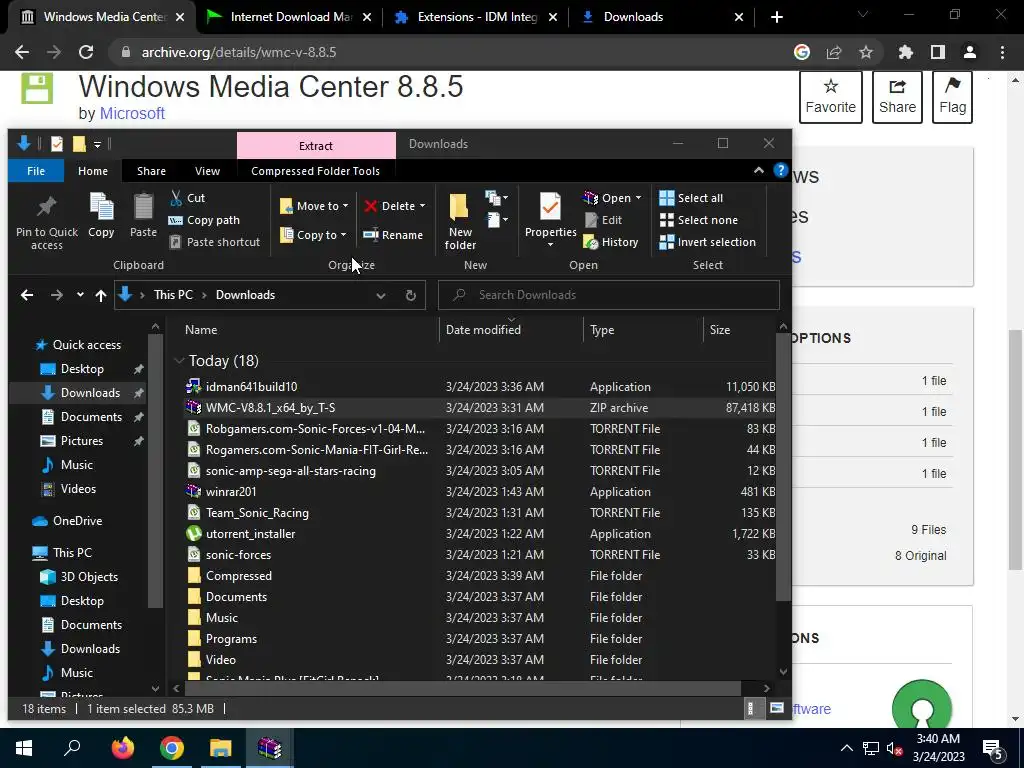Open Chrome side panel icon

point(938,52)
